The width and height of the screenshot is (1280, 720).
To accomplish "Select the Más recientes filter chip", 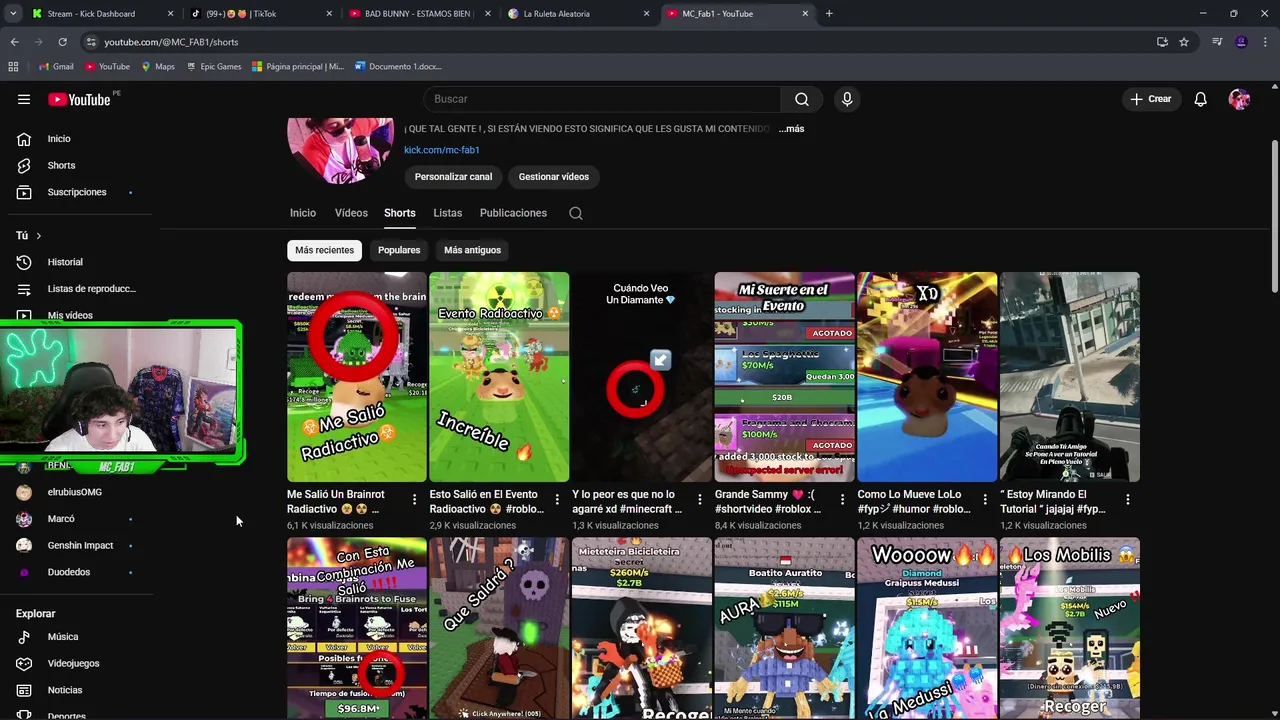I will tap(324, 250).
